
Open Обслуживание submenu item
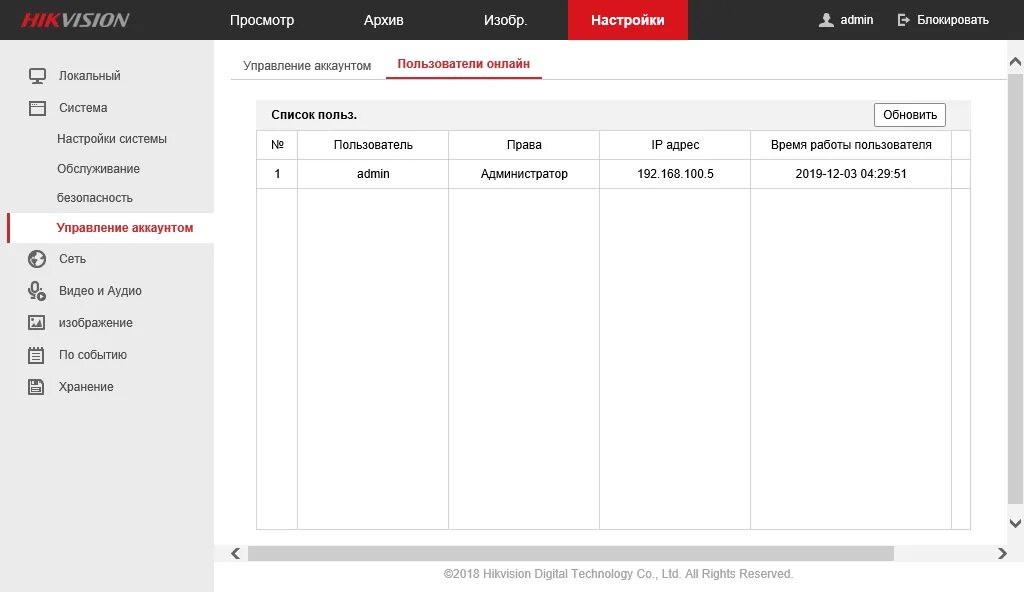98,169
